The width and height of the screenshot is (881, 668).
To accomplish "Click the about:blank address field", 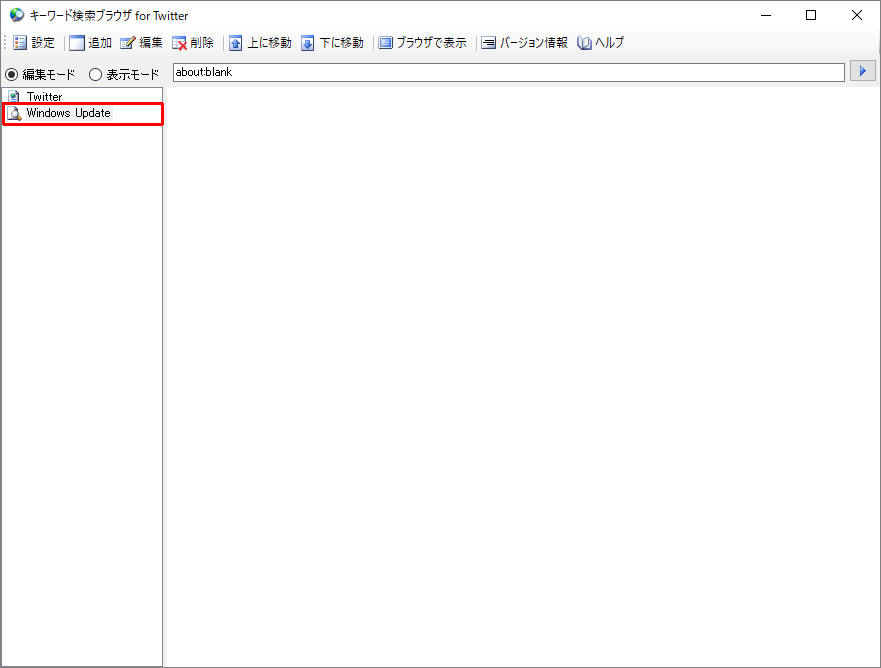I will coord(508,72).
